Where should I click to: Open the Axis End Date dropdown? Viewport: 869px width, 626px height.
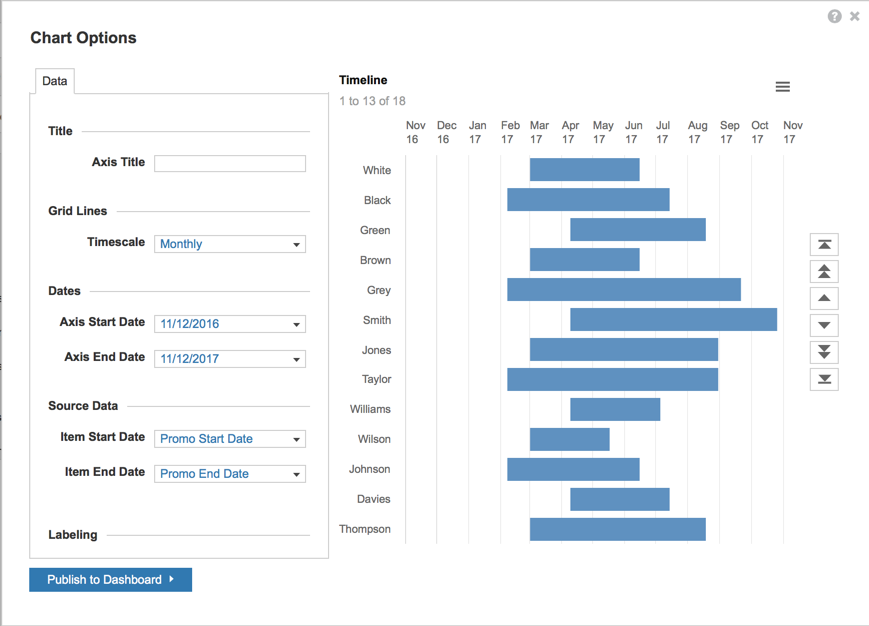pos(230,358)
